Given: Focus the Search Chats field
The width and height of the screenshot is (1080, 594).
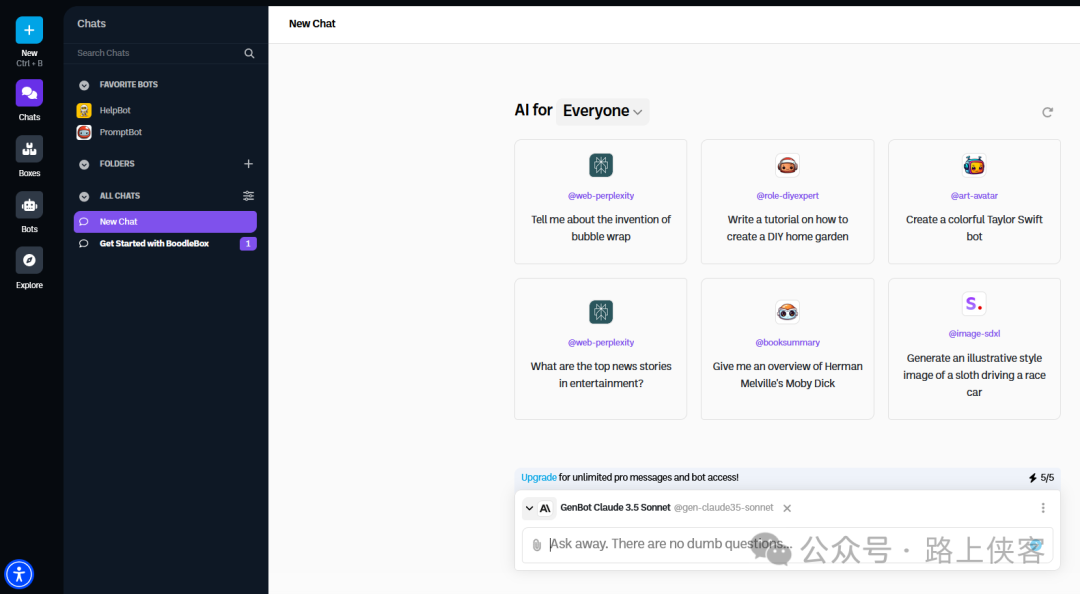Looking at the screenshot, I should [x=158, y=53].
